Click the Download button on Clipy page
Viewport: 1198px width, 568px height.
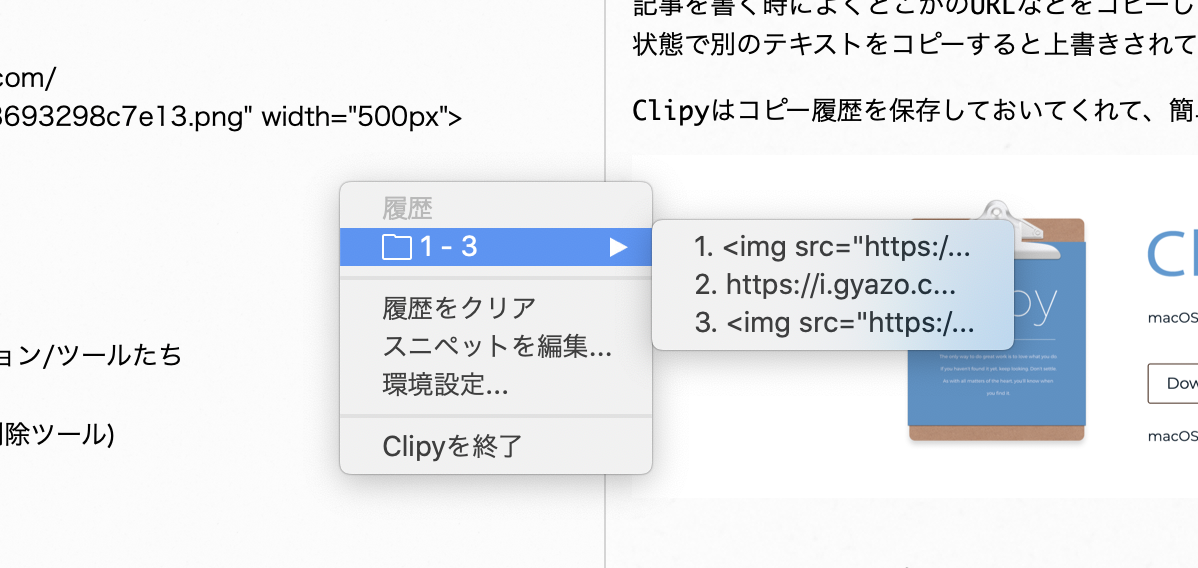[x=1173, y=384]
